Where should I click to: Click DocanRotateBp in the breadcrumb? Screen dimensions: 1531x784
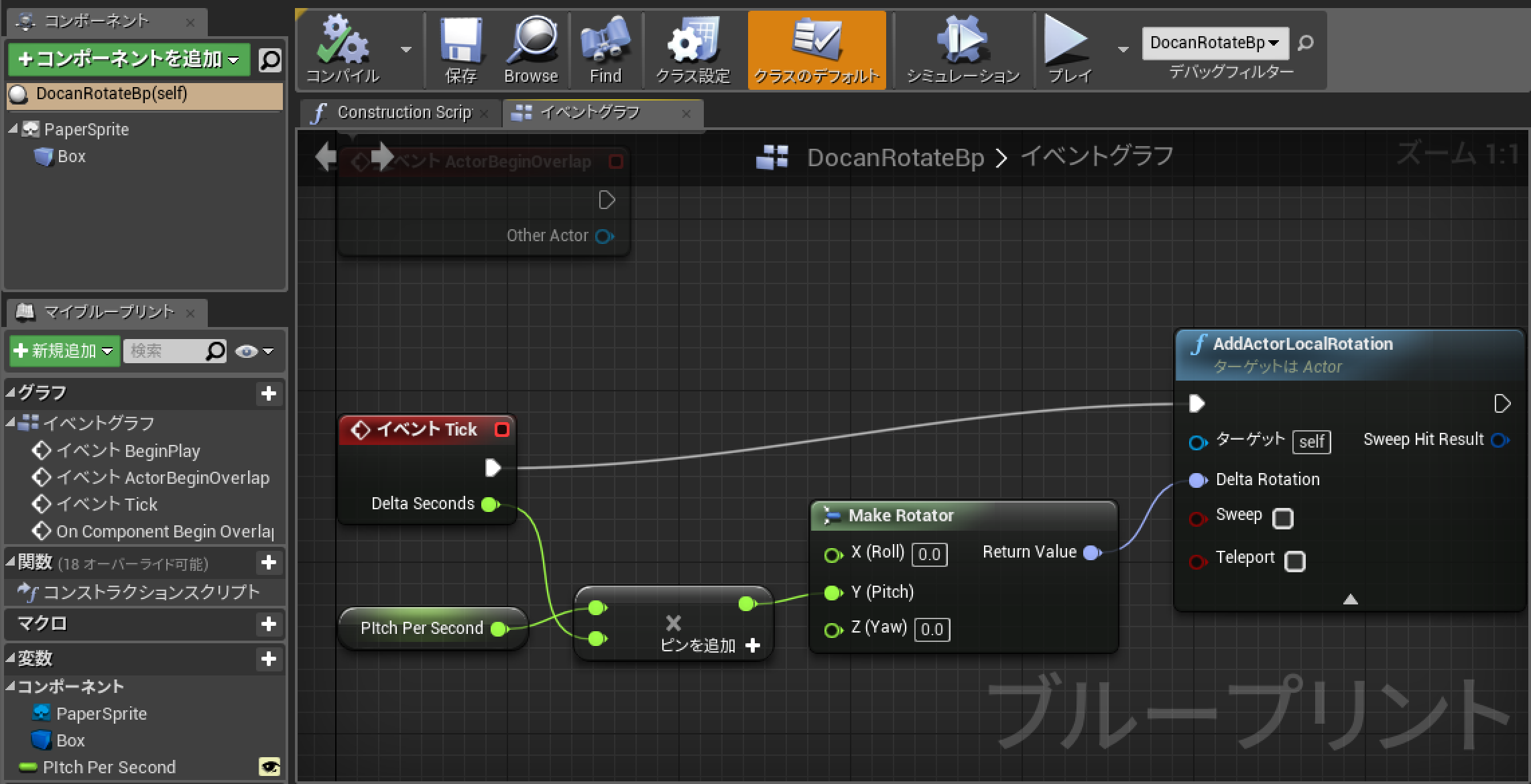[x=896, y=157]
